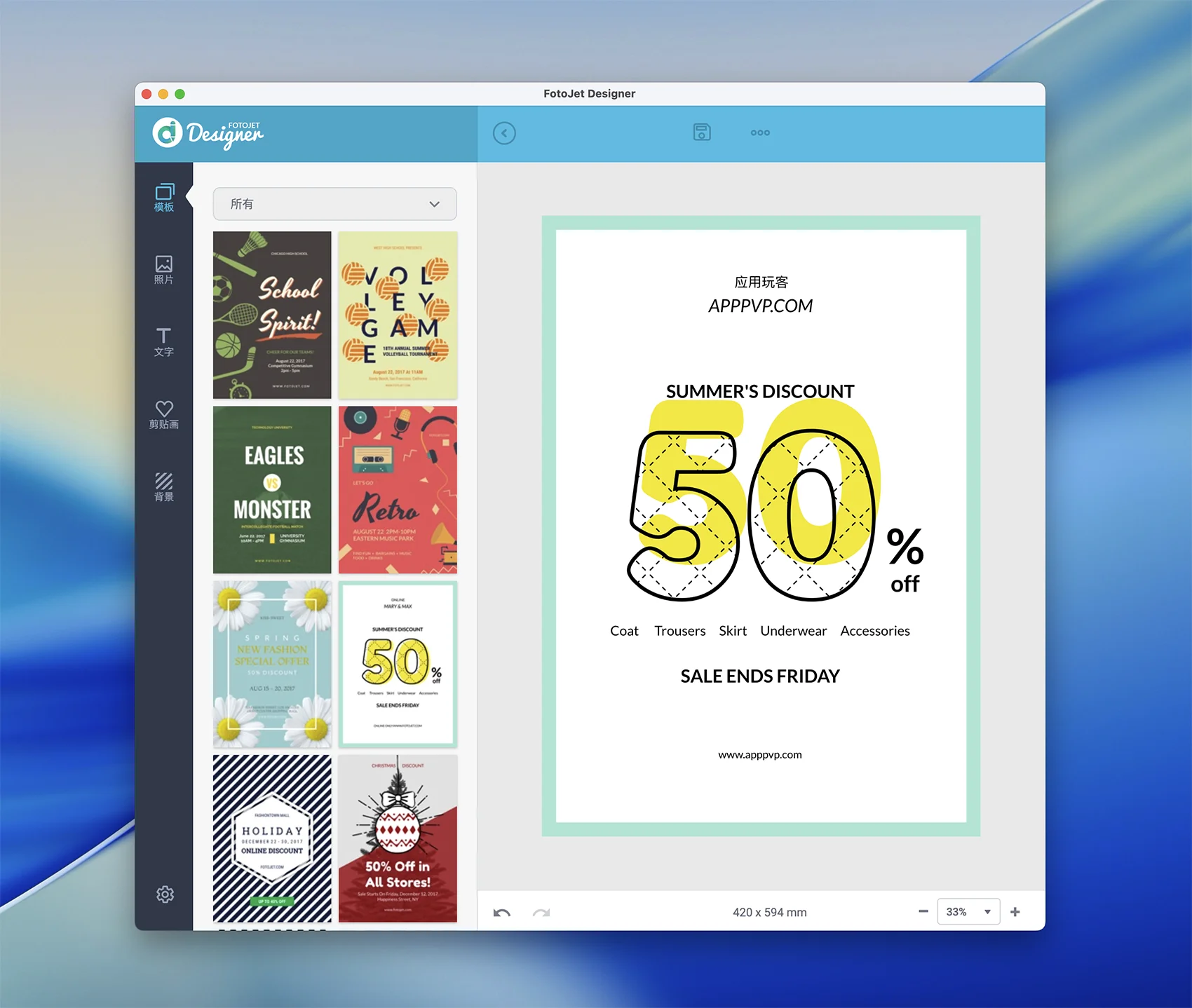The image size is (1192, 1008).
Task: Select the Retro music poster template
Action: [x=398, y=489]
